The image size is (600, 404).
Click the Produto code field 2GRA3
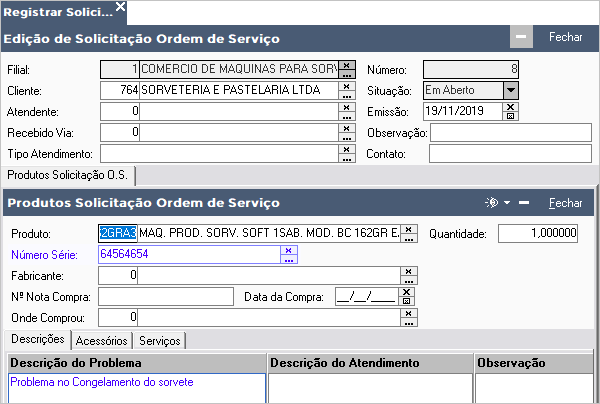coord(118,233)
